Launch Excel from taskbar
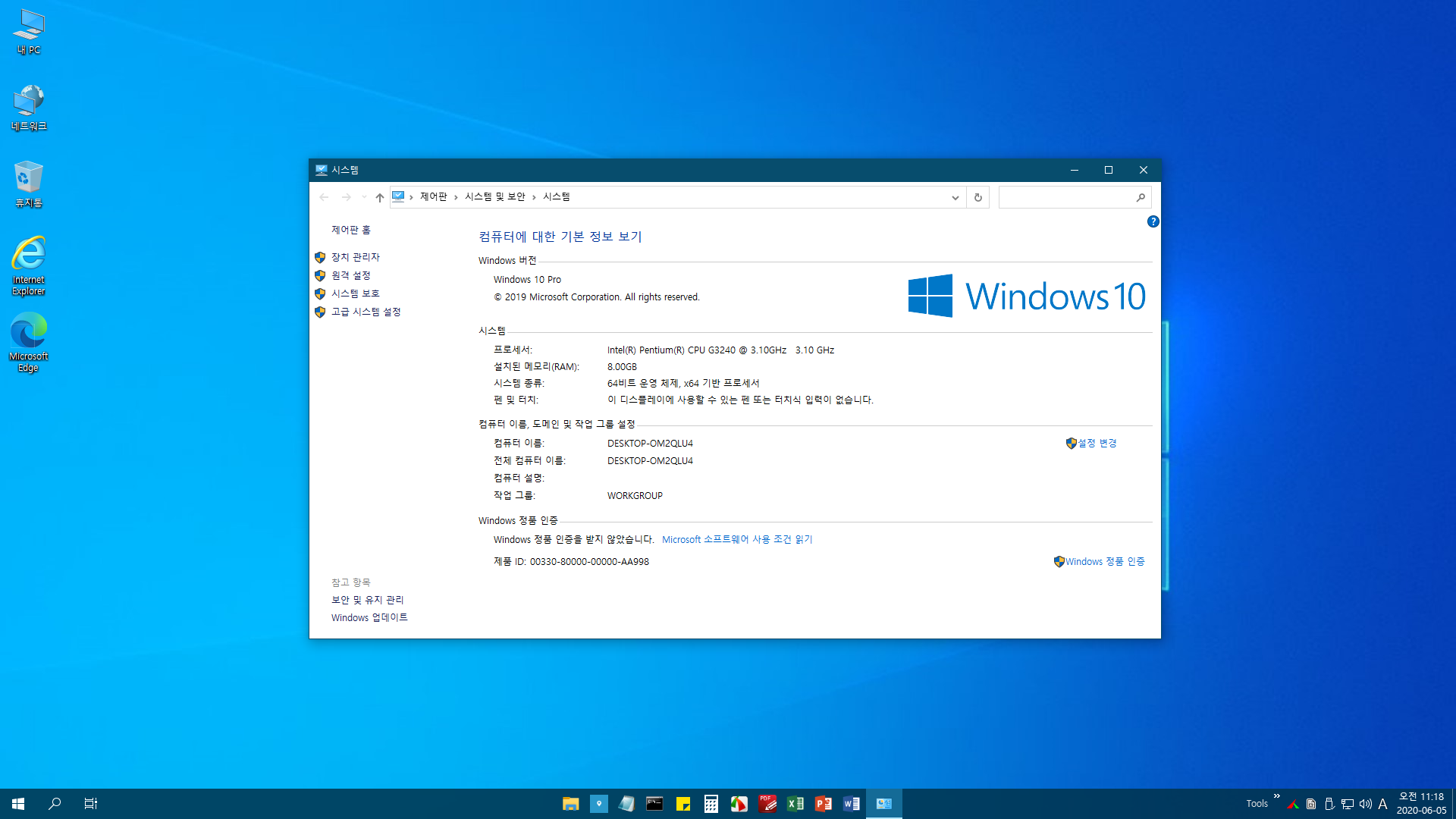Viewport: 1456px width, 819px height. [x=795, y=804]
